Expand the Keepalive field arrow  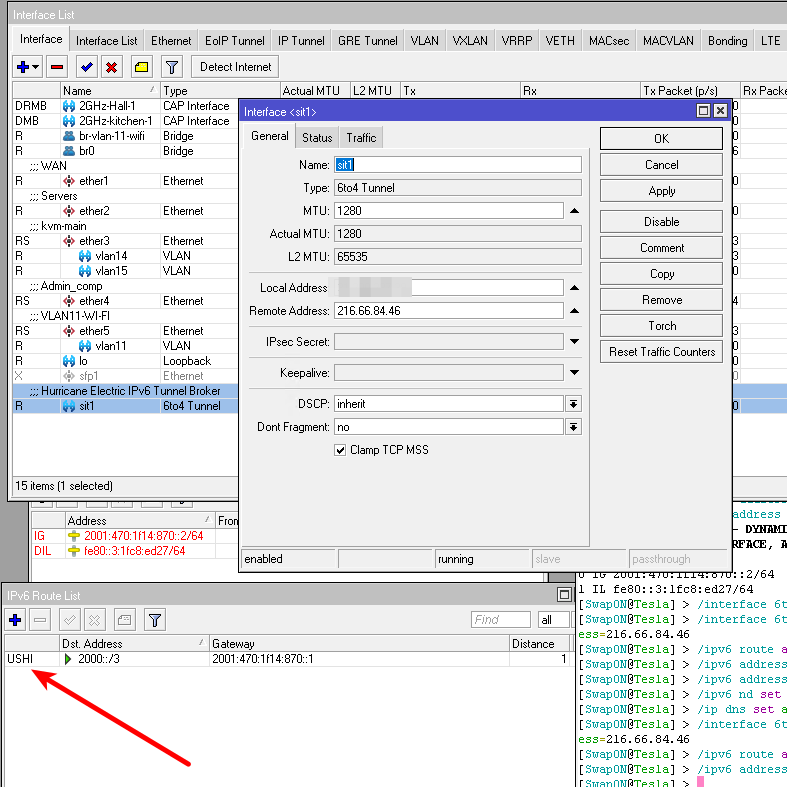tap(575, 373)
